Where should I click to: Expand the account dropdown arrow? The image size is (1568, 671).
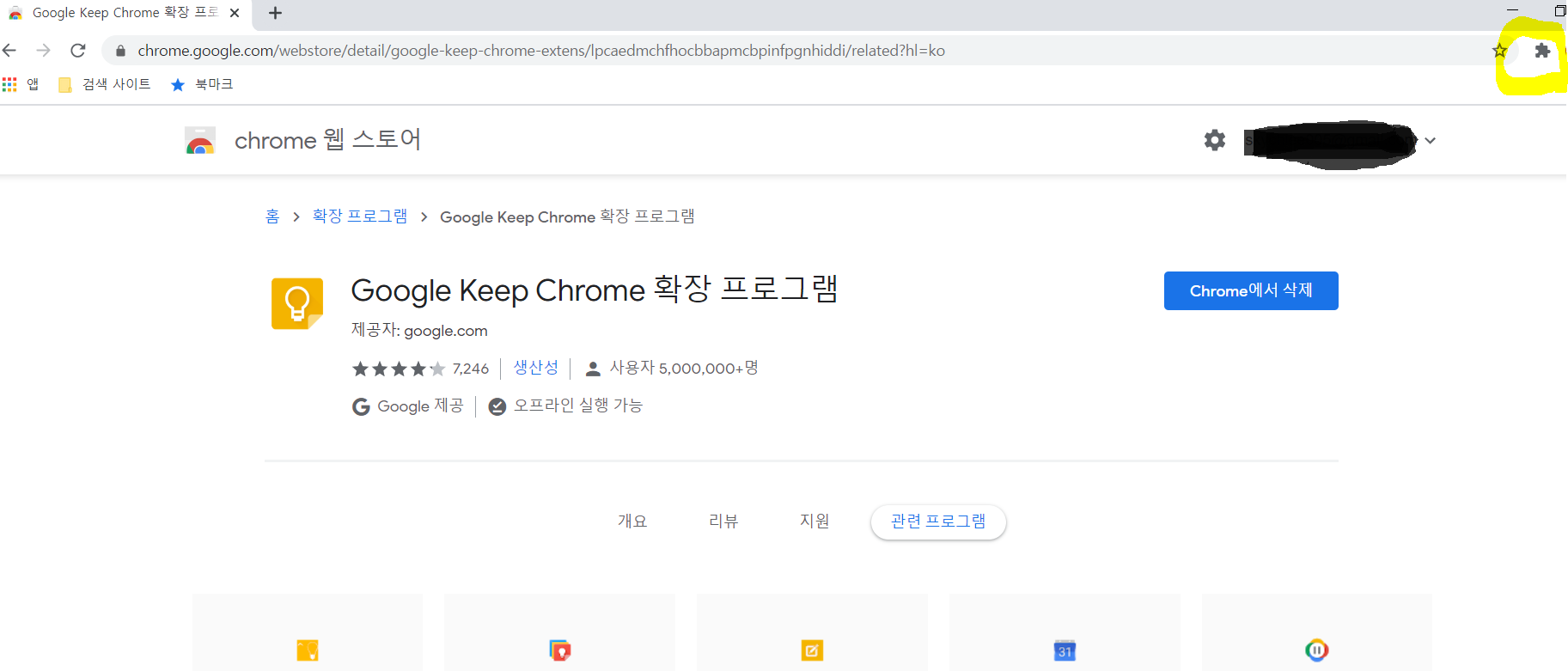point(1430,140)
